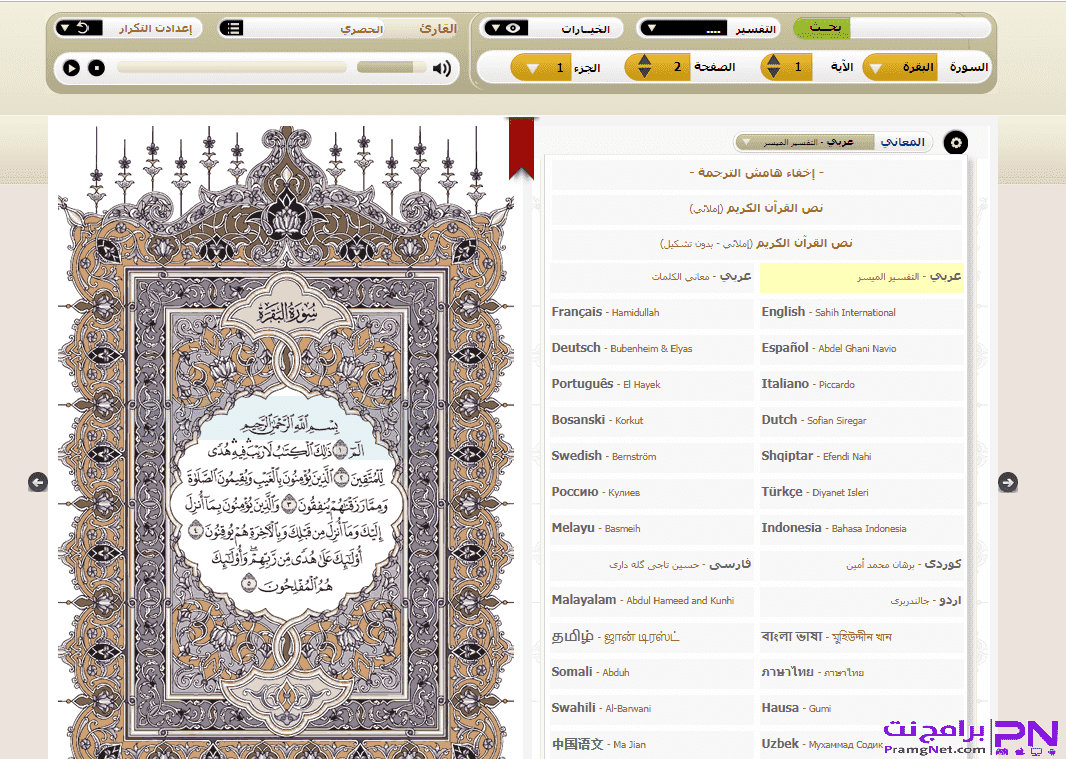Choose Français - Hamidullah translation

pyautogui.click(x=651, y=313)
